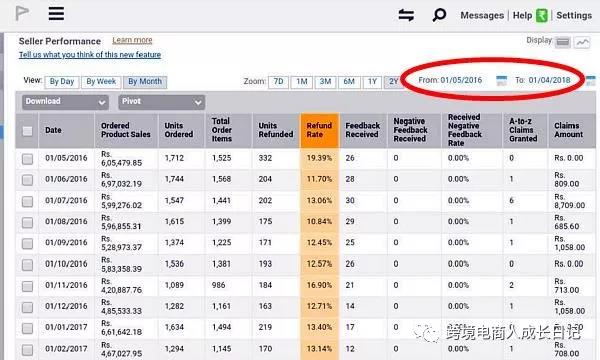Set zoom to 1M
The width and height of the screenshot is (600, 360).
point(302,81)
